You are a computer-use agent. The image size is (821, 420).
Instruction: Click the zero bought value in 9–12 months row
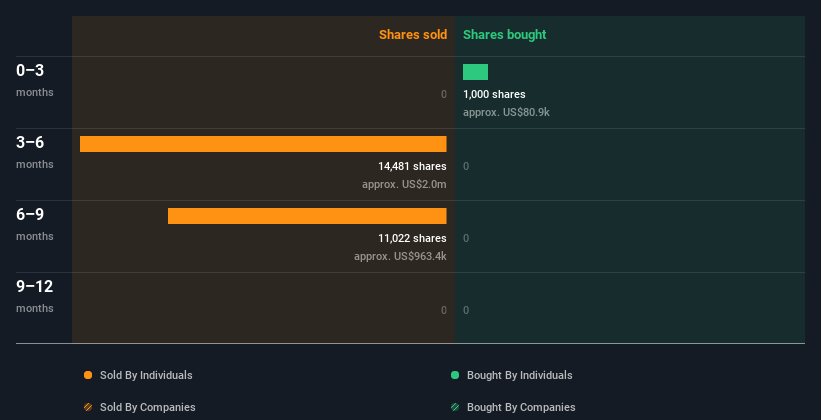(x=466, y=310)
